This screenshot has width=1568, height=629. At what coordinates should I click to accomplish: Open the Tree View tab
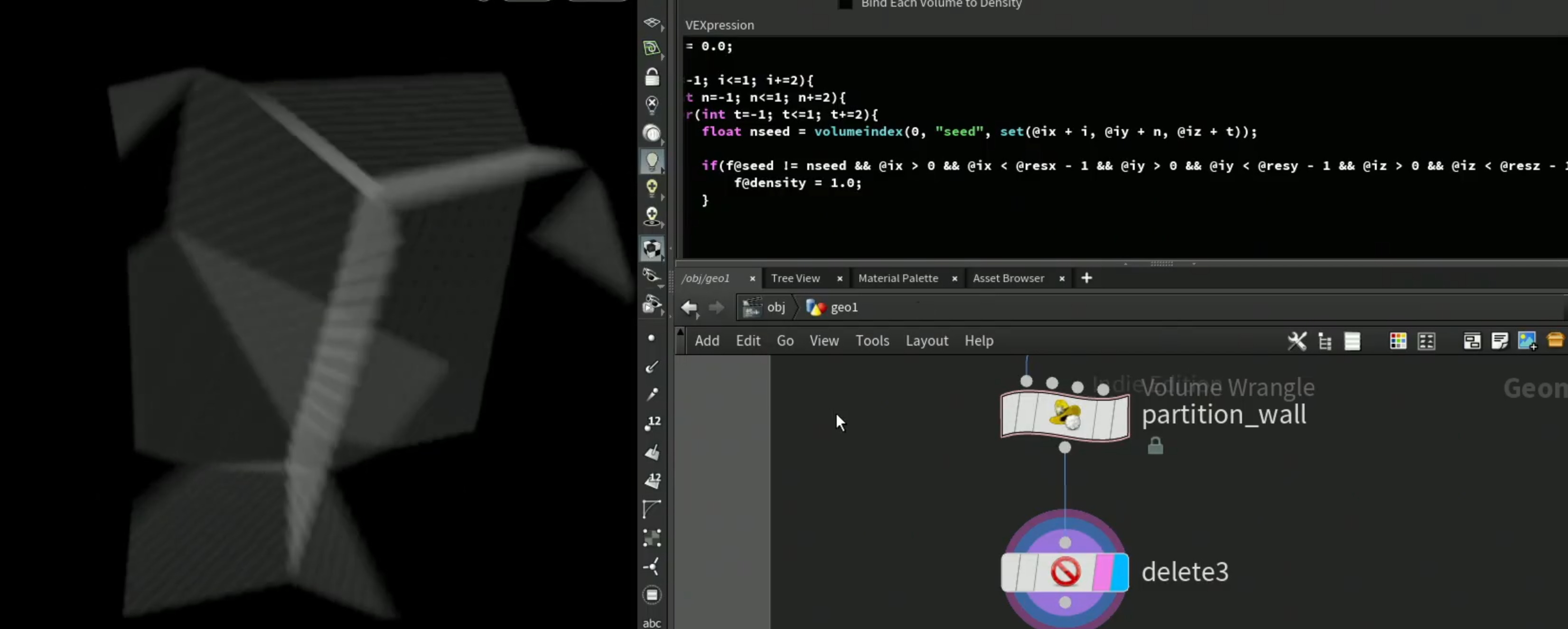795,278
